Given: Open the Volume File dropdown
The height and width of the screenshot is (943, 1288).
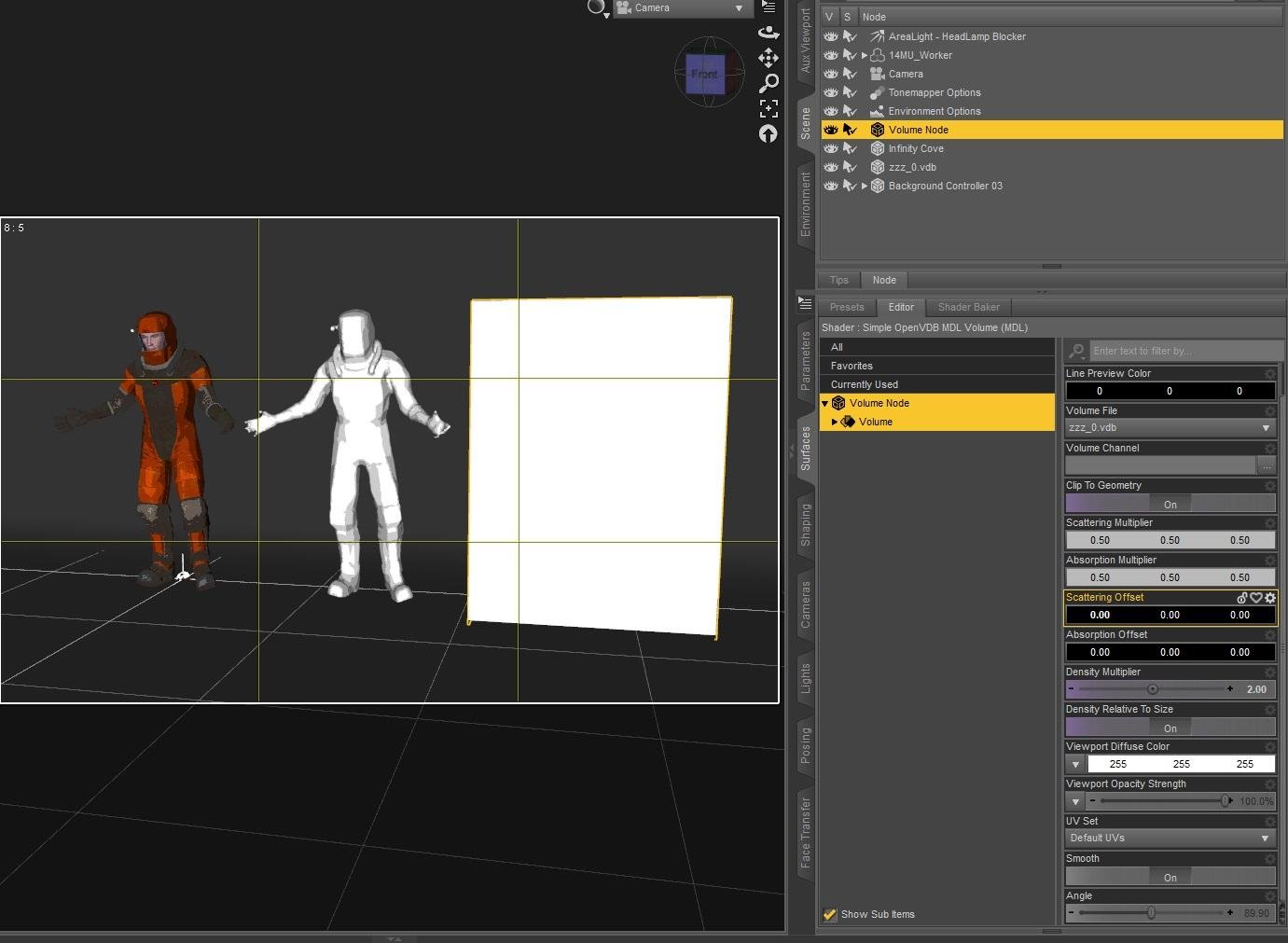Looking at the screenshot, I should (1170, 428).
